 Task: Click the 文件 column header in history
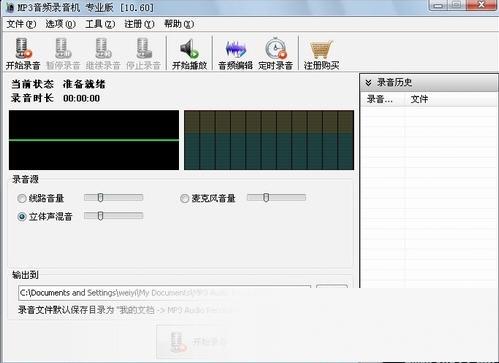[x=451, y=99]
